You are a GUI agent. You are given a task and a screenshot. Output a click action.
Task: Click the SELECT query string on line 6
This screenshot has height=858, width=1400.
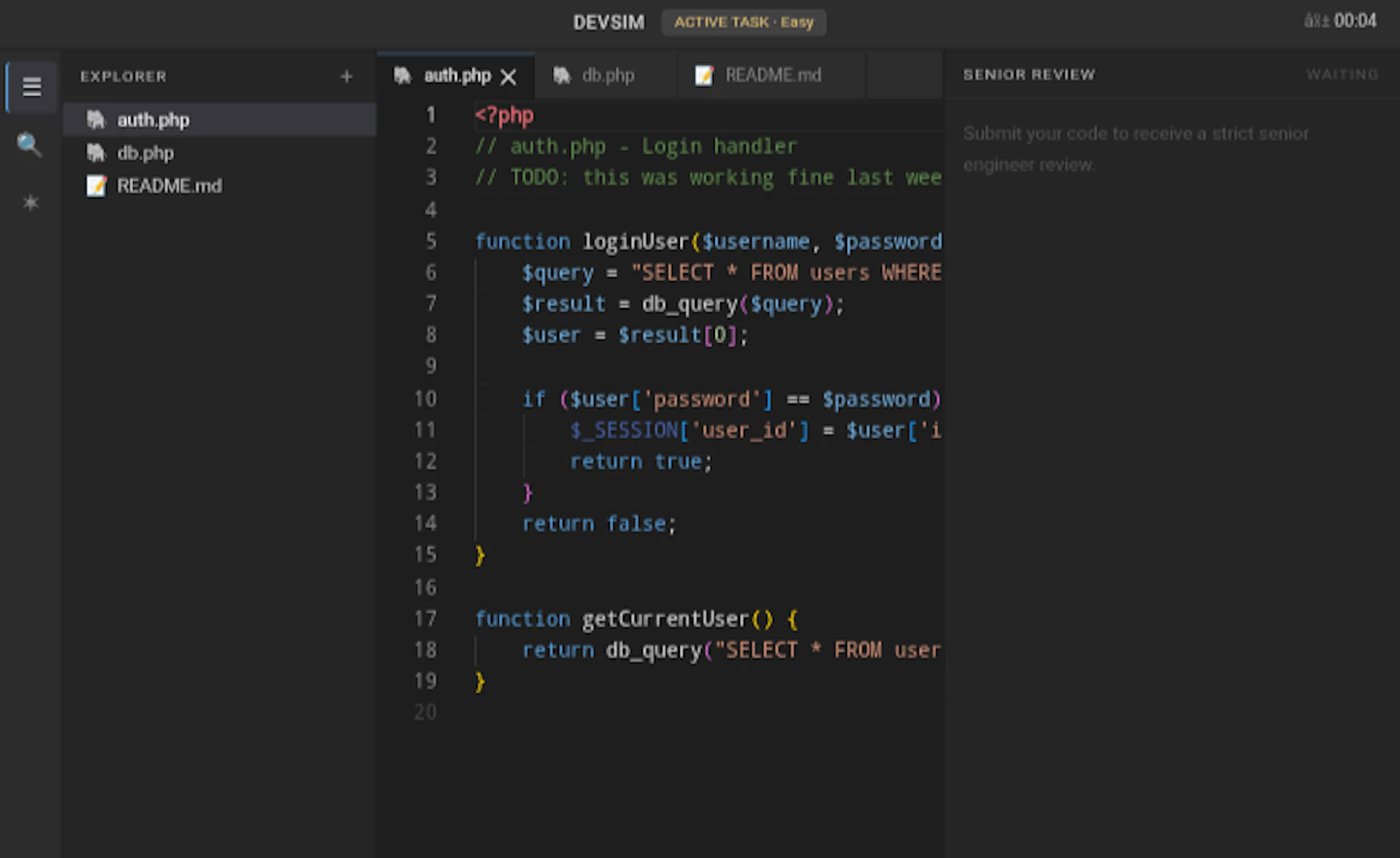click(x=787, y=273)
